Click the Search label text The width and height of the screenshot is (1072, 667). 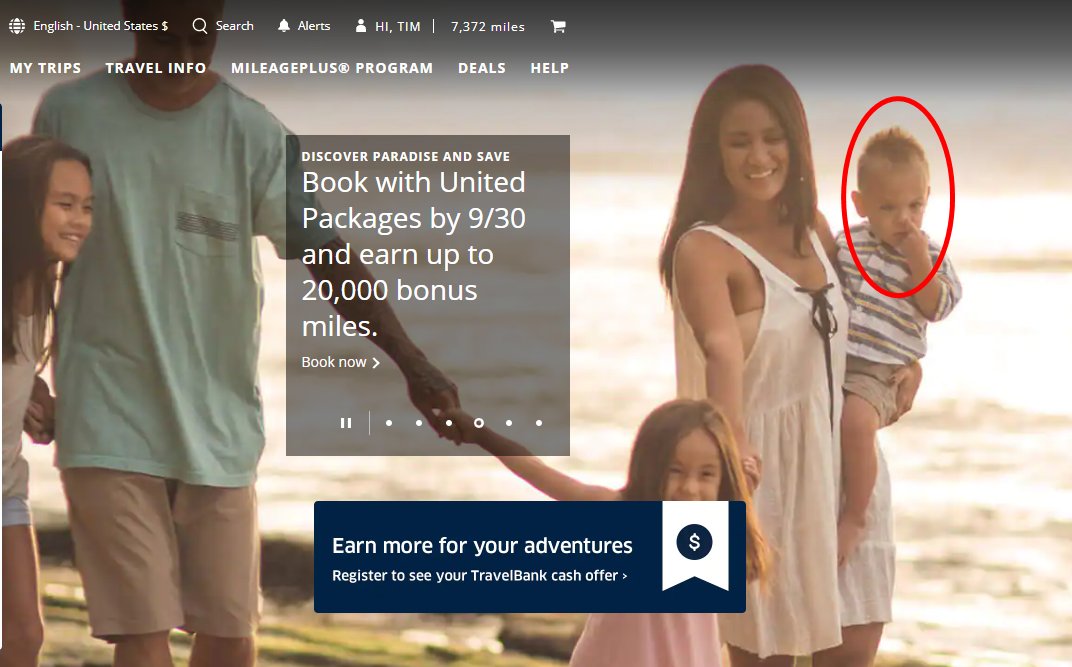point(234,26)
